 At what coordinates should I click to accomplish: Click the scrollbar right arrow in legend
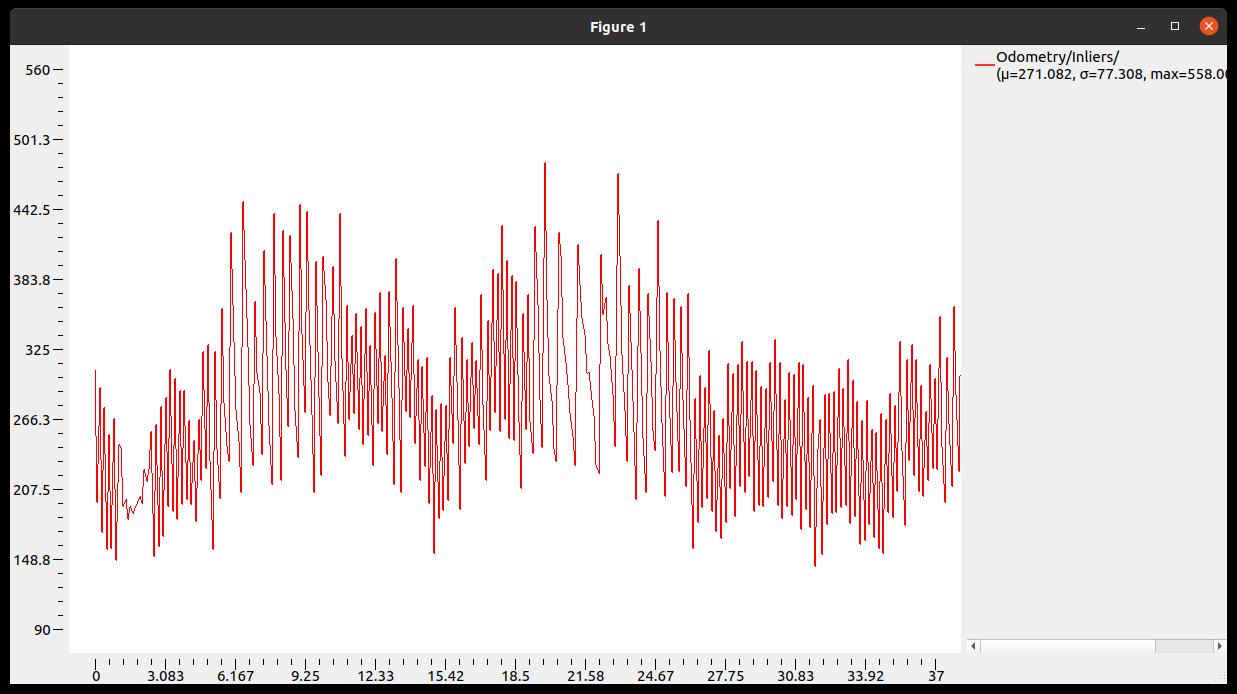[x=1219, y=646]
